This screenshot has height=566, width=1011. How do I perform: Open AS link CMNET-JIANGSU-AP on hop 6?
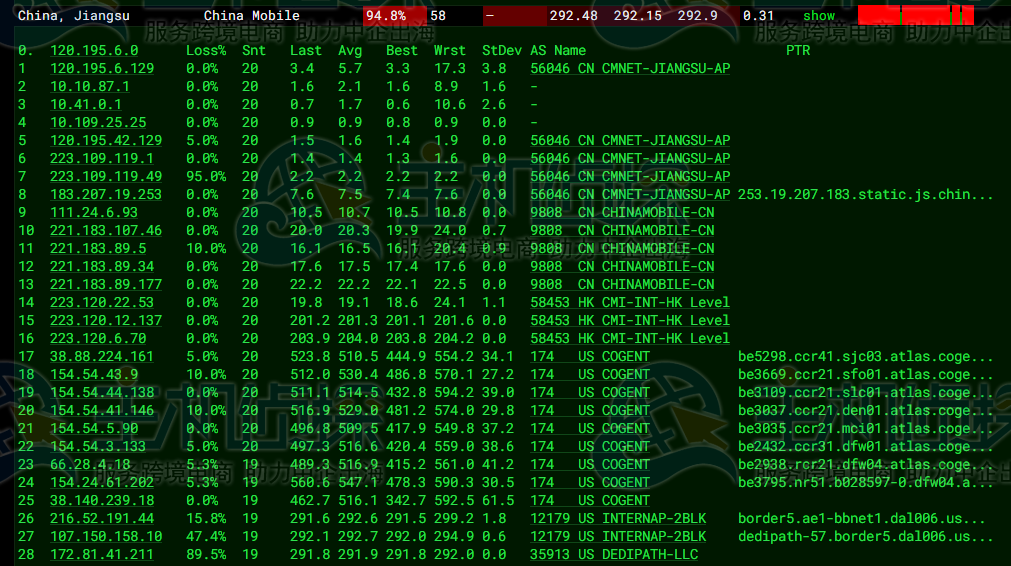point(630,159)
